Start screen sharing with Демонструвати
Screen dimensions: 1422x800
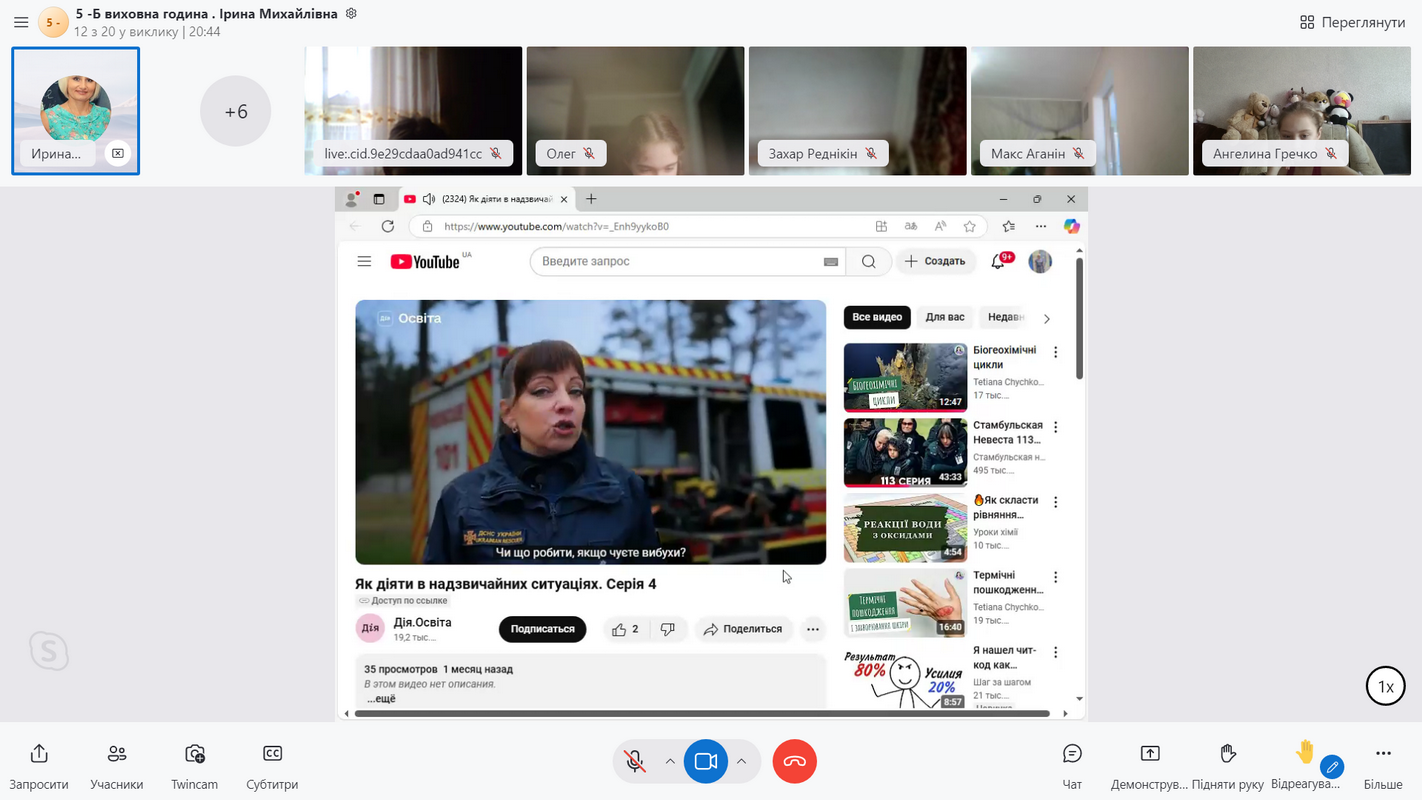(x=1150, y=764)
